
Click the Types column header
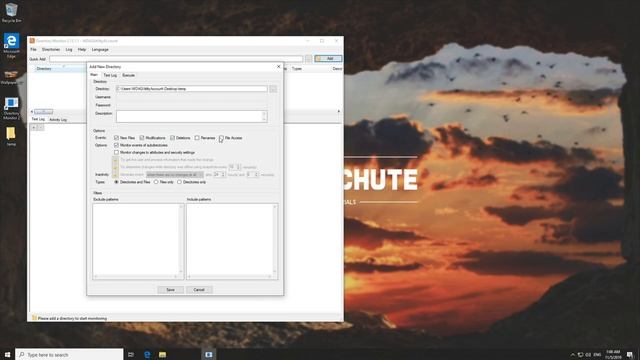pos(297,69)
